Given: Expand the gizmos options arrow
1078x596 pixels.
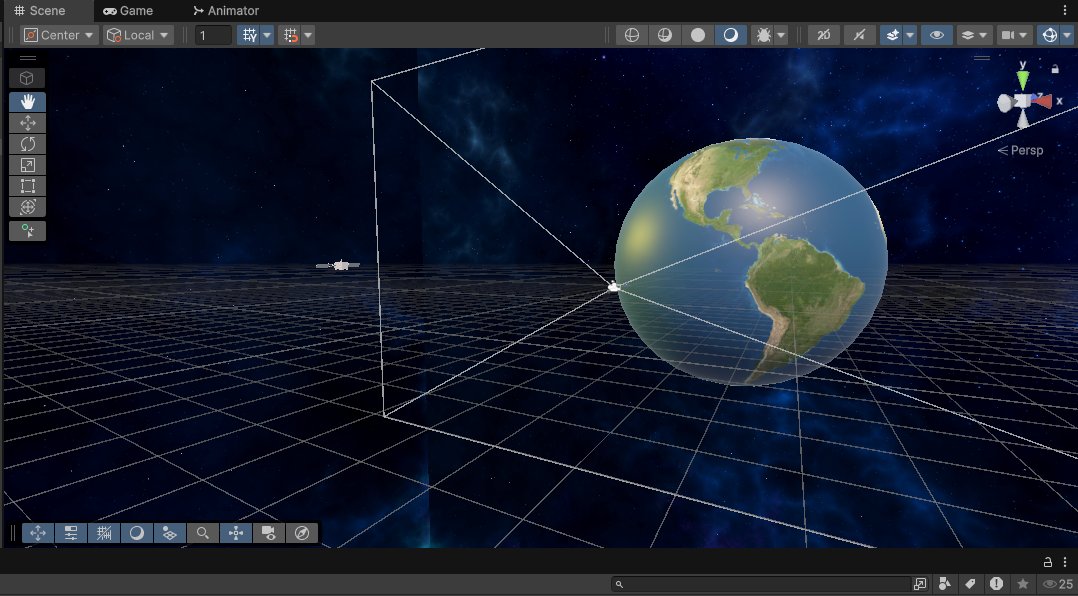Looking at the screenshot, I should [x=1067, y=35].
